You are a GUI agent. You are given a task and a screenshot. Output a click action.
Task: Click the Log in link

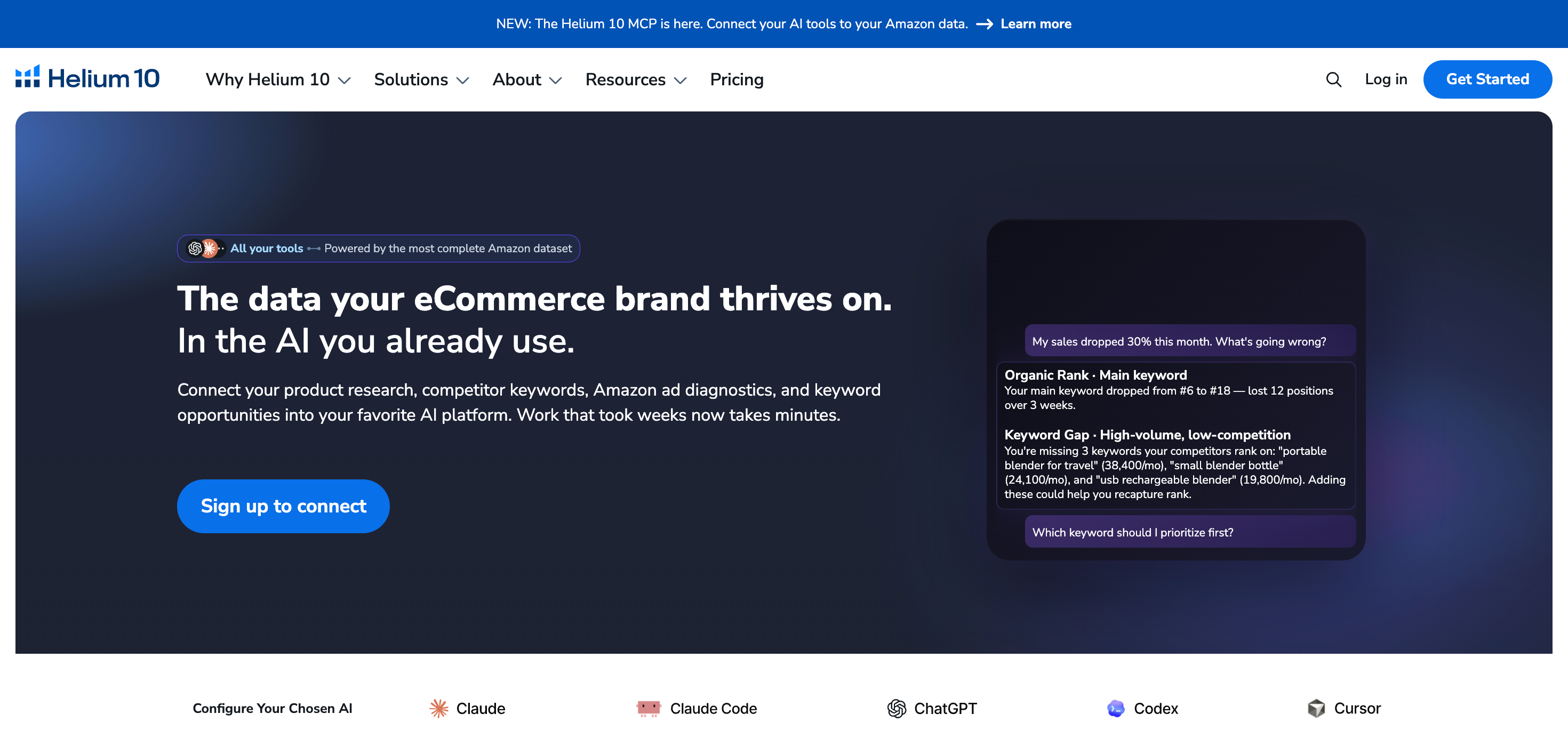[1386, 79]
